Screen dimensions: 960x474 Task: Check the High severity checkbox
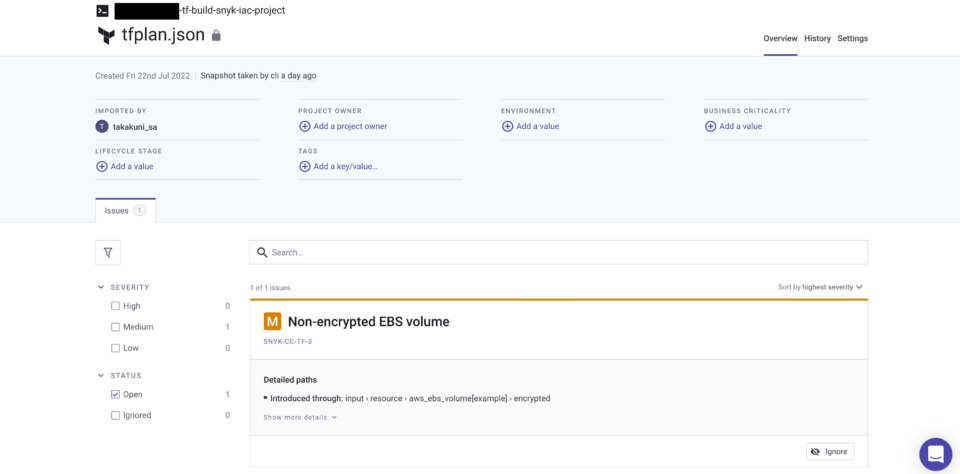[115, 306]
